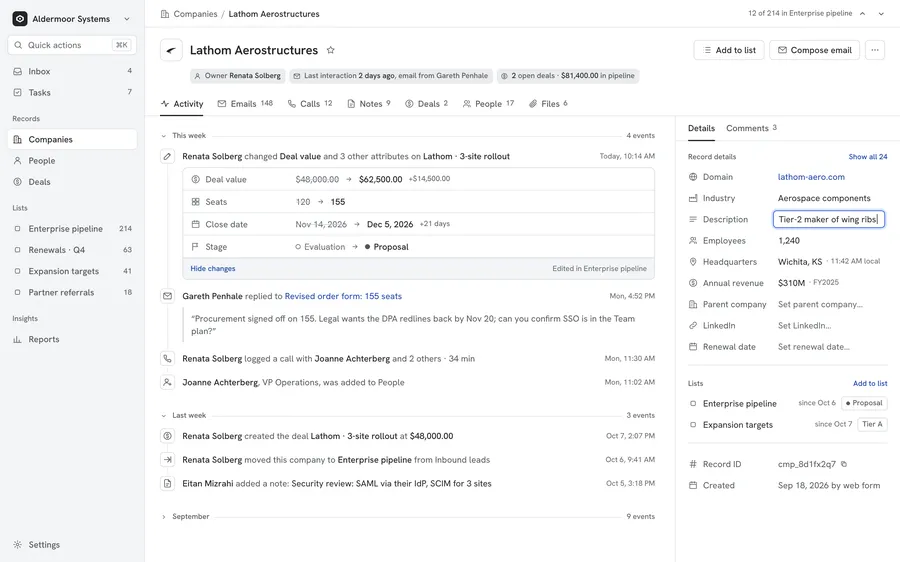Click the phone icon on logged call event

(x=167, y=358)
